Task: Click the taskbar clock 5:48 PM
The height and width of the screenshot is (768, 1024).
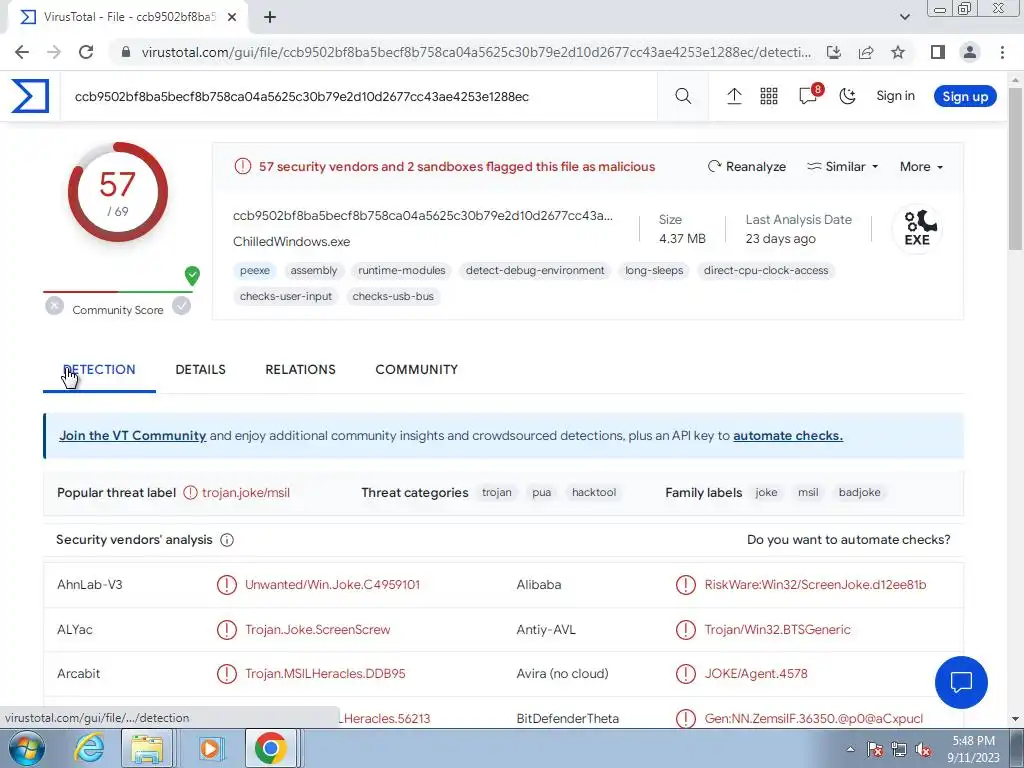Action: 973,749
